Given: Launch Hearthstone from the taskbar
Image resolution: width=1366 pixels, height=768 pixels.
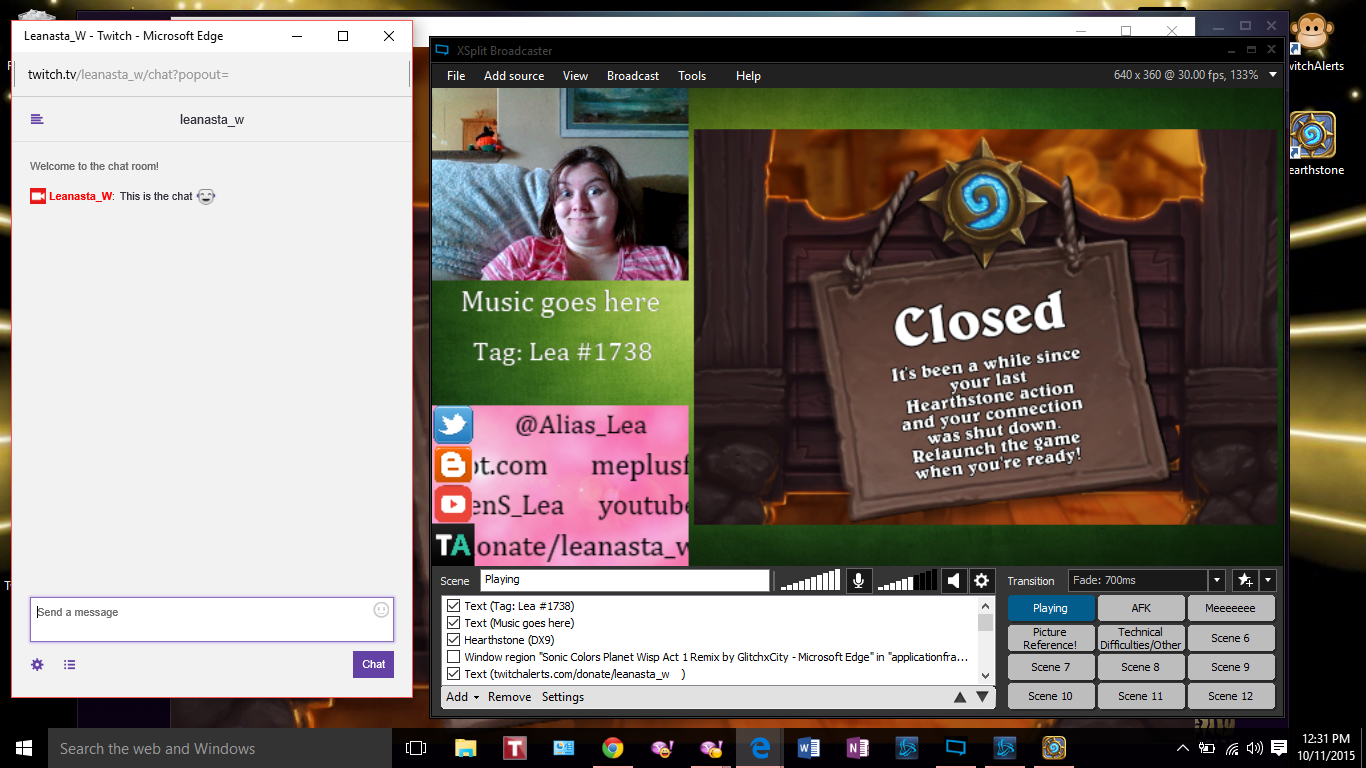Looking at the screenshot, I should point(1053,747).
